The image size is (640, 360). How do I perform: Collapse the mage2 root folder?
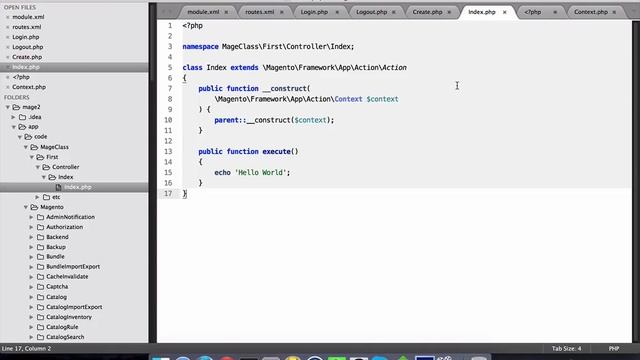(x=8, y=107)
